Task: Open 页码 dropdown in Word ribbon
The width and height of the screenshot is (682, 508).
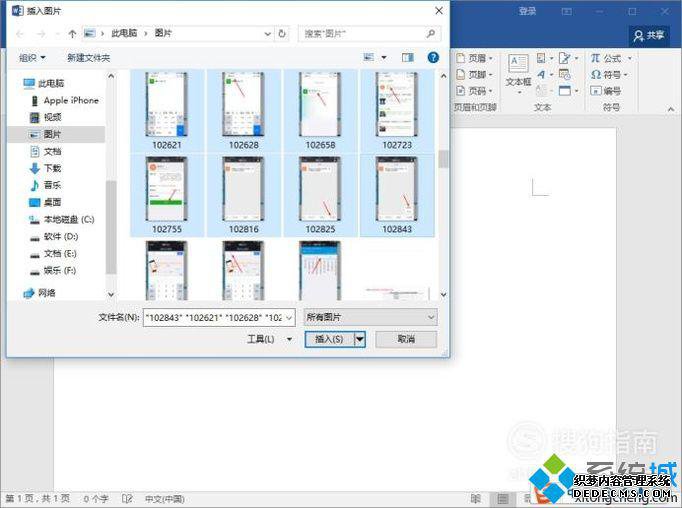Action: (475, 91)
